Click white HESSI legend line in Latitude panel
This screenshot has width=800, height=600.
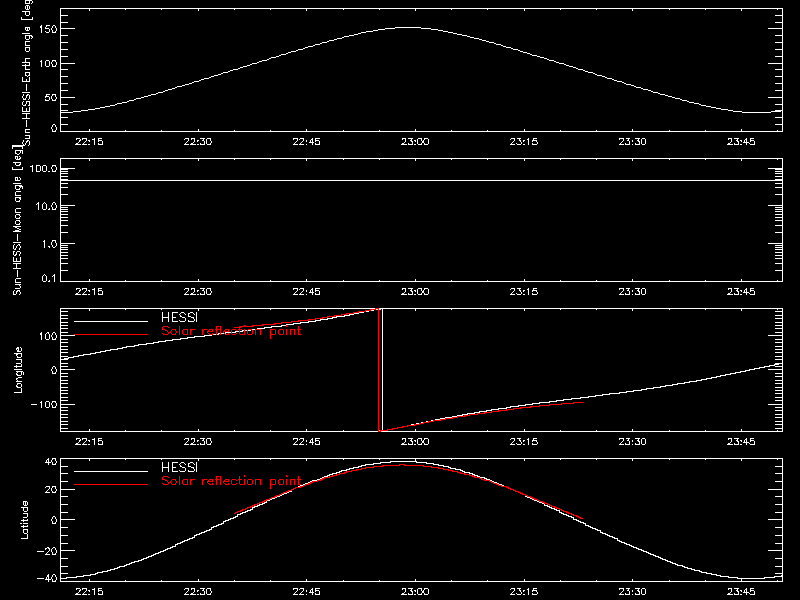point(111,471)
